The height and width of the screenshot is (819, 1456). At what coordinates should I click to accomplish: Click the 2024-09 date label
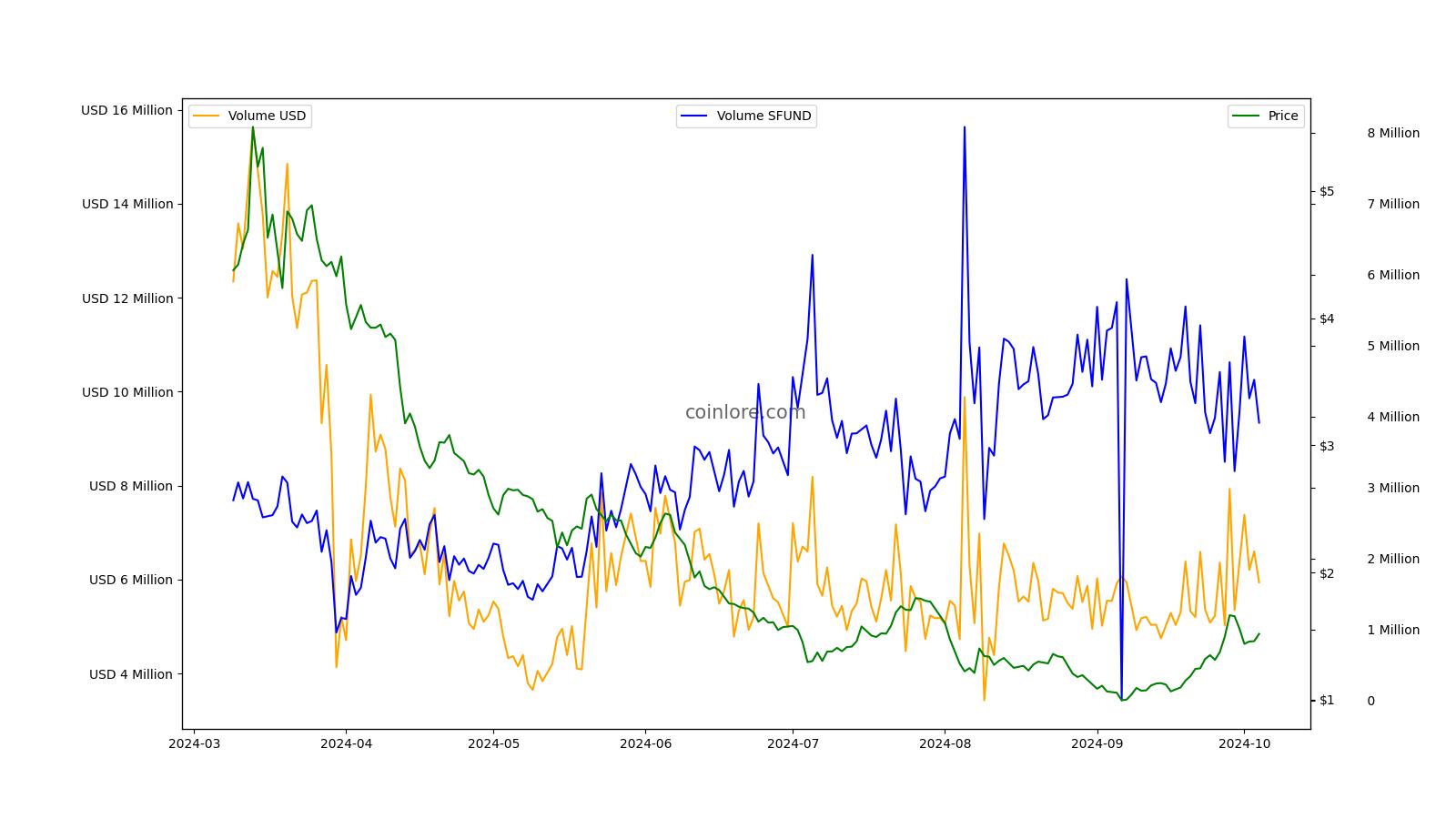(1097, 743)
